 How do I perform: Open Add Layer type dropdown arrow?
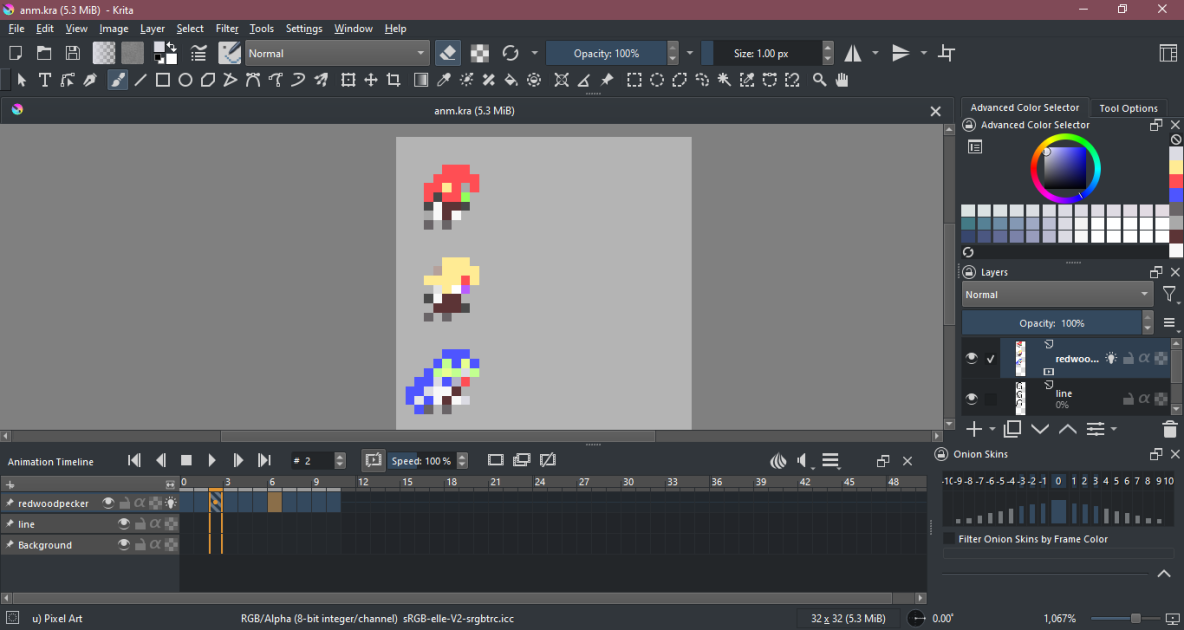click(990, 430)
